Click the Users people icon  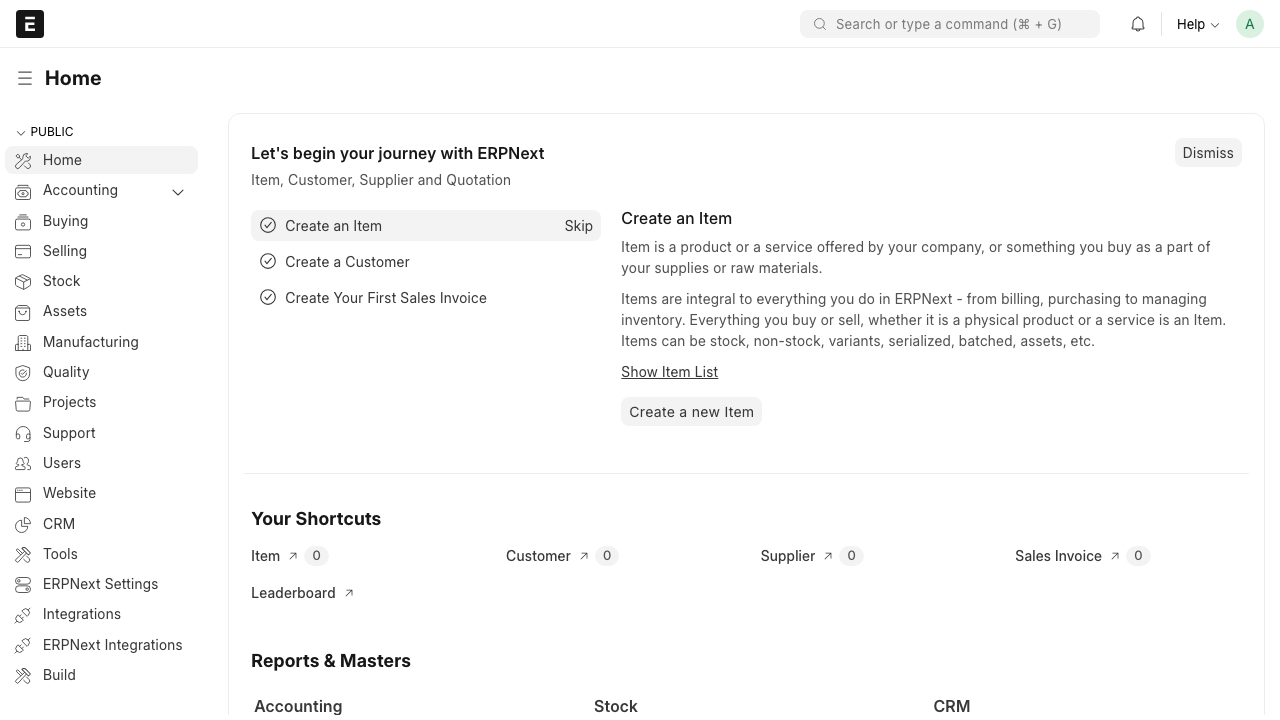pyautogui.click(x=23, y=463)
